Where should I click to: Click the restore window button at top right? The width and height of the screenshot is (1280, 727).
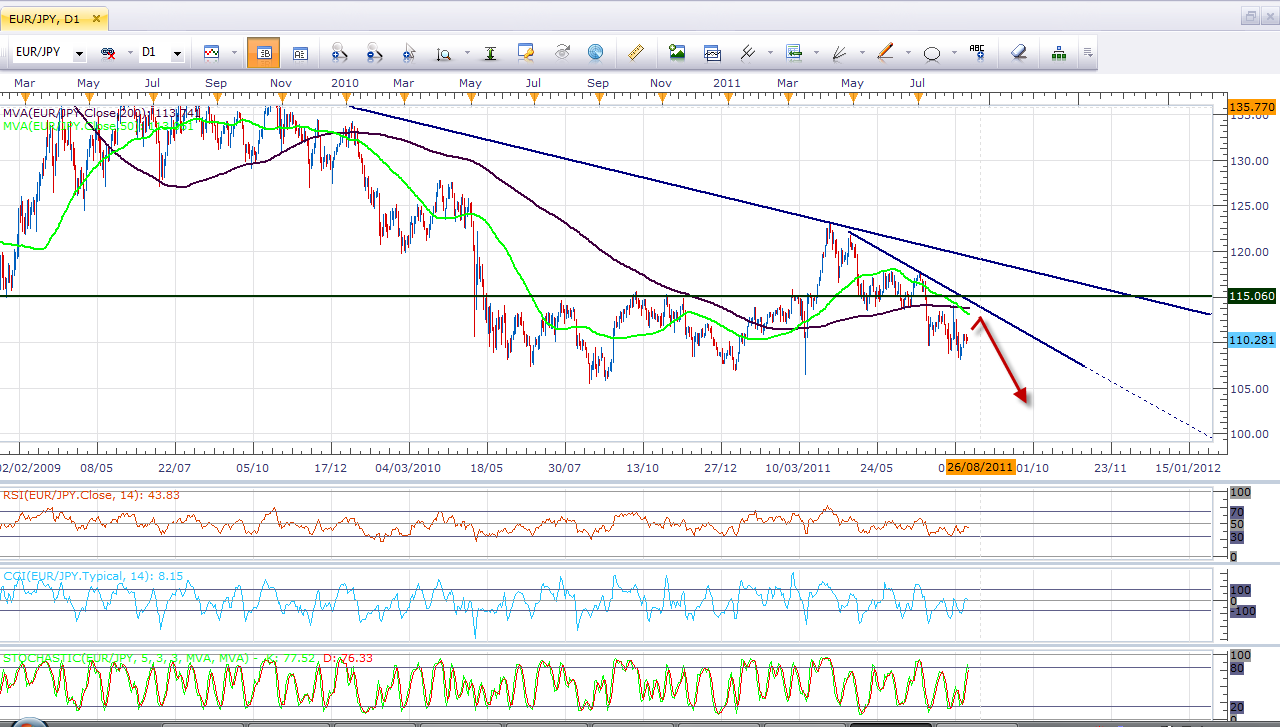[x=1250, y=16]
